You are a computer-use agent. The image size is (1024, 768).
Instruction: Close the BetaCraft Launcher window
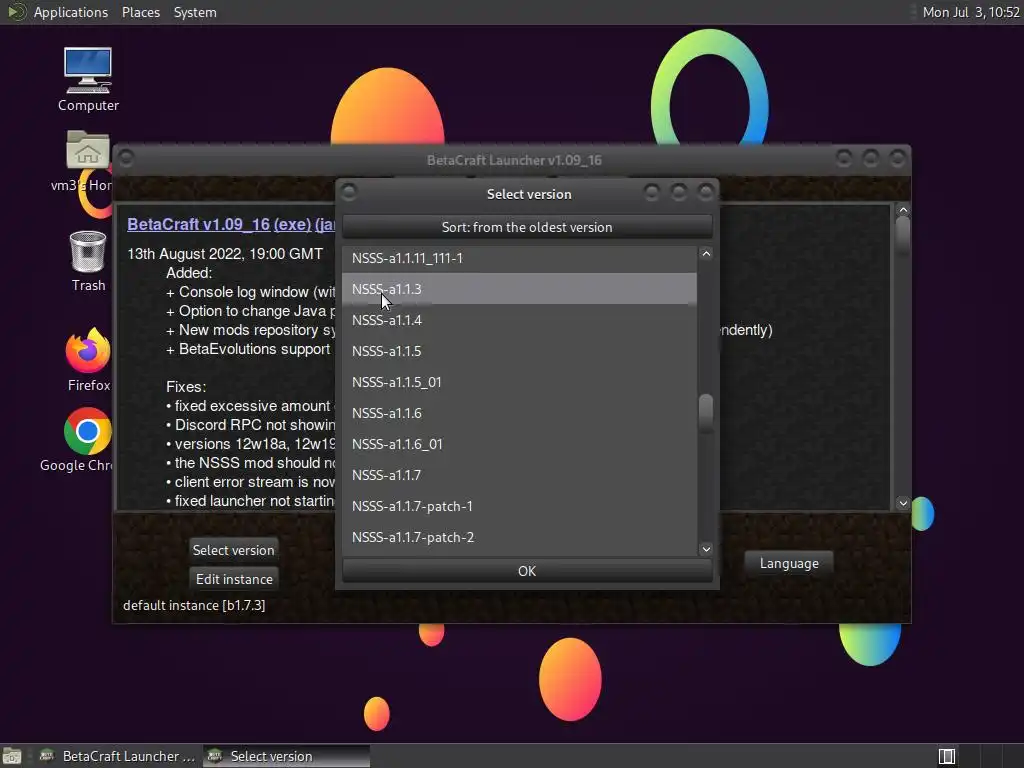tap(897, 158)
